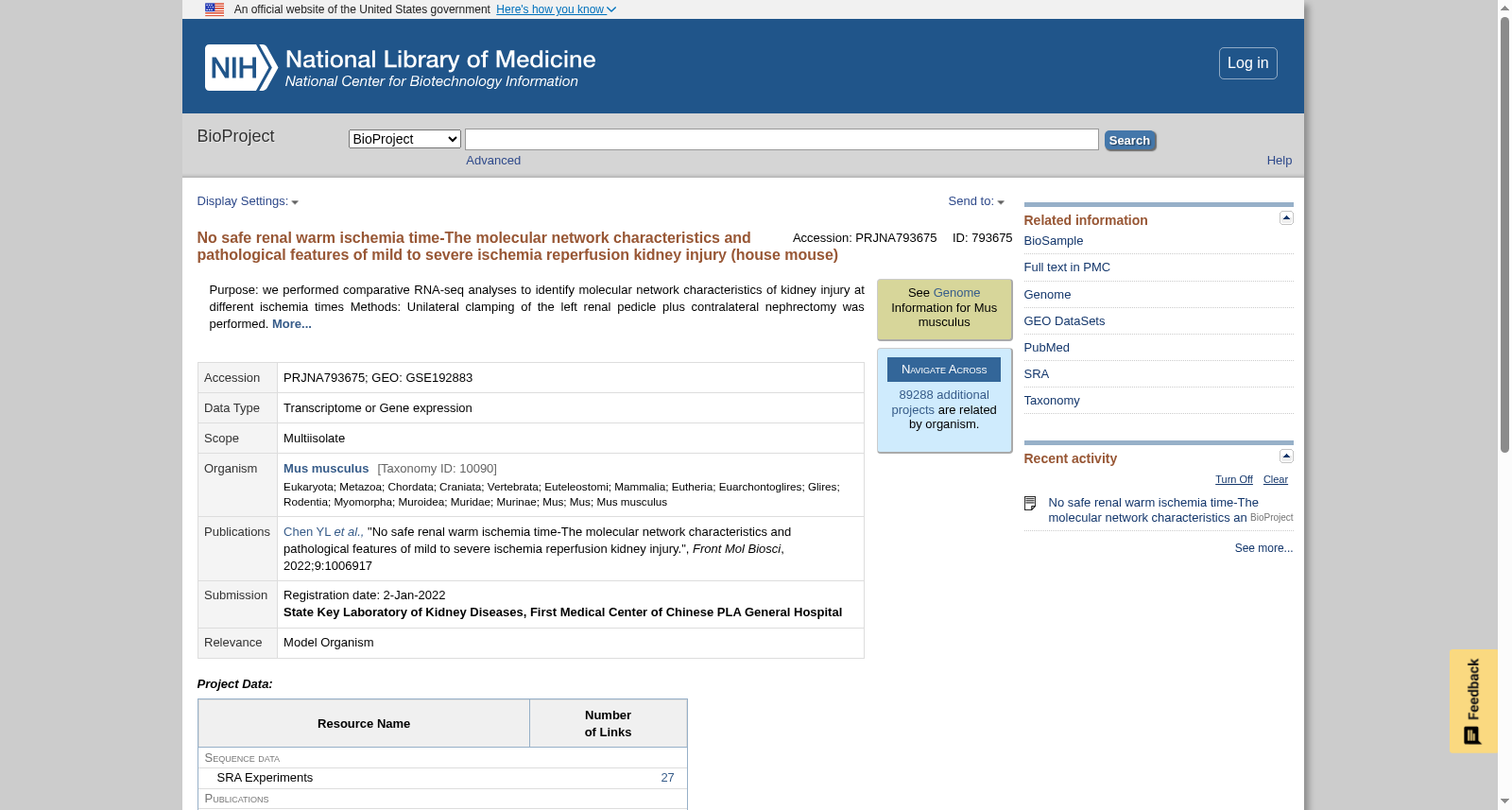This screenshot has width=1512, height=810.
Task: Click the "Number of Links" column header
Action: 608,724
